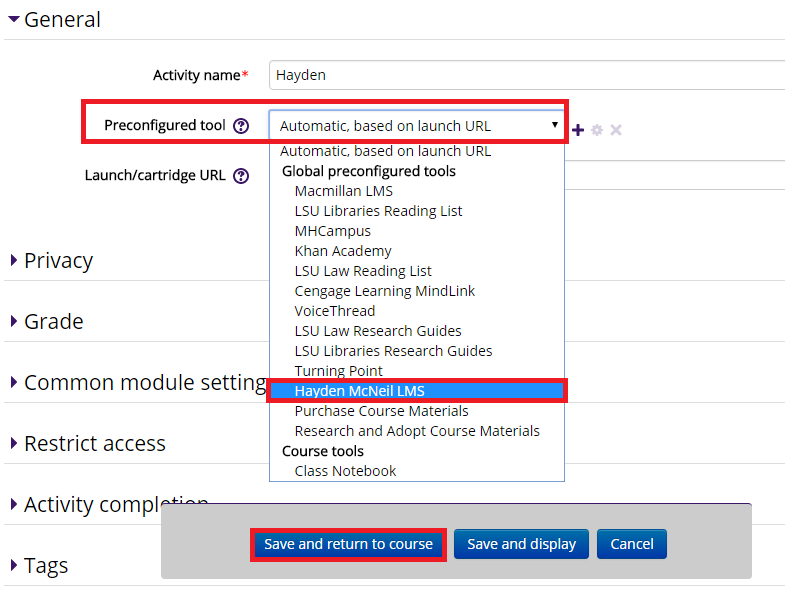Select LSU Law Reading List option

[417, 271]
